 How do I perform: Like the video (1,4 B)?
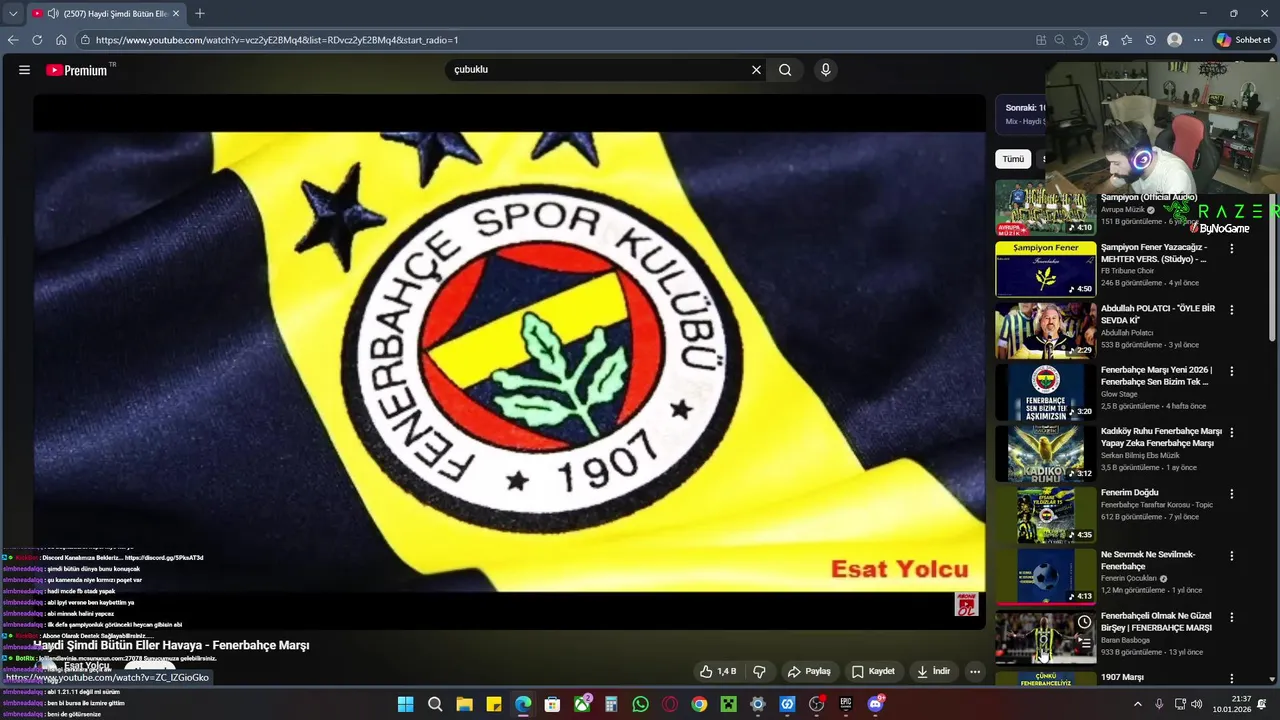tap(718, 671)
